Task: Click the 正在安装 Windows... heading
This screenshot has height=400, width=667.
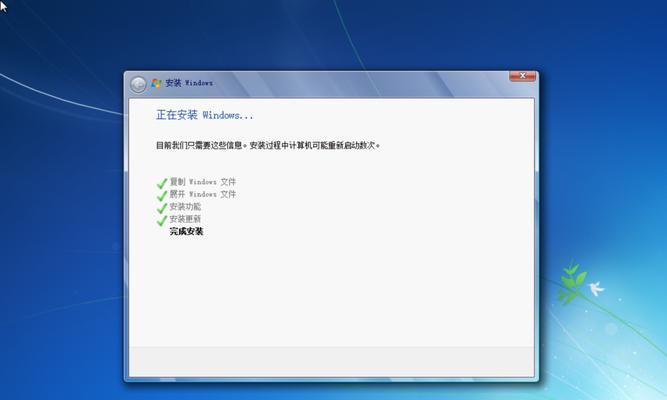Action: point(205,115)
